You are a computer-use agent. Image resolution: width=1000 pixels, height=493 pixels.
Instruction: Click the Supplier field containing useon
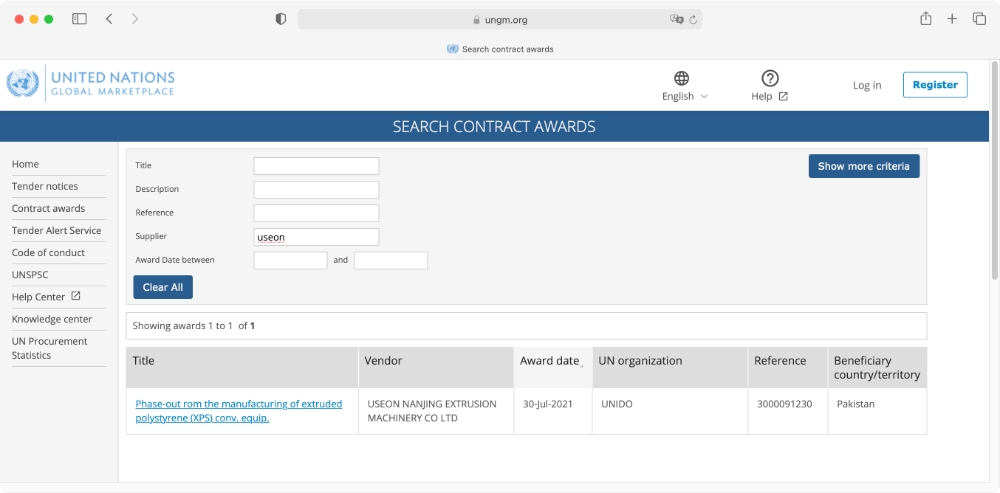[316, 237]
